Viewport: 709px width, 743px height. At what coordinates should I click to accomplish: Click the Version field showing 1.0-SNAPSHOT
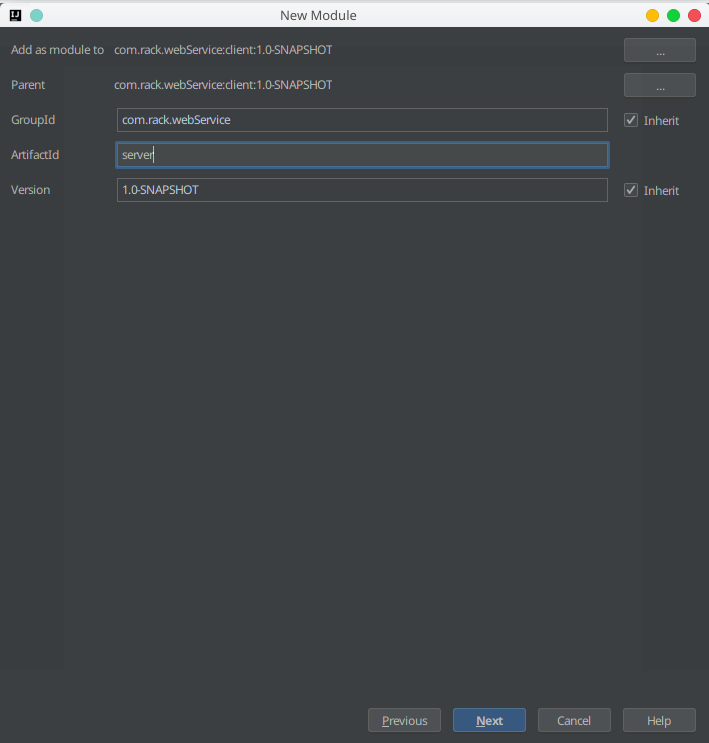click(361, 190)
